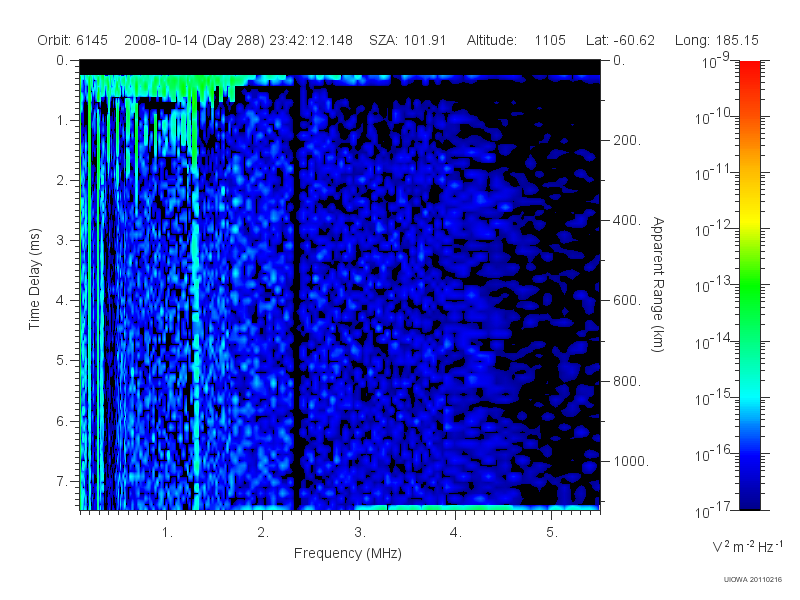
Task: Click the 'Apparent Range (km)' axis label
Action: click(658, 284)
